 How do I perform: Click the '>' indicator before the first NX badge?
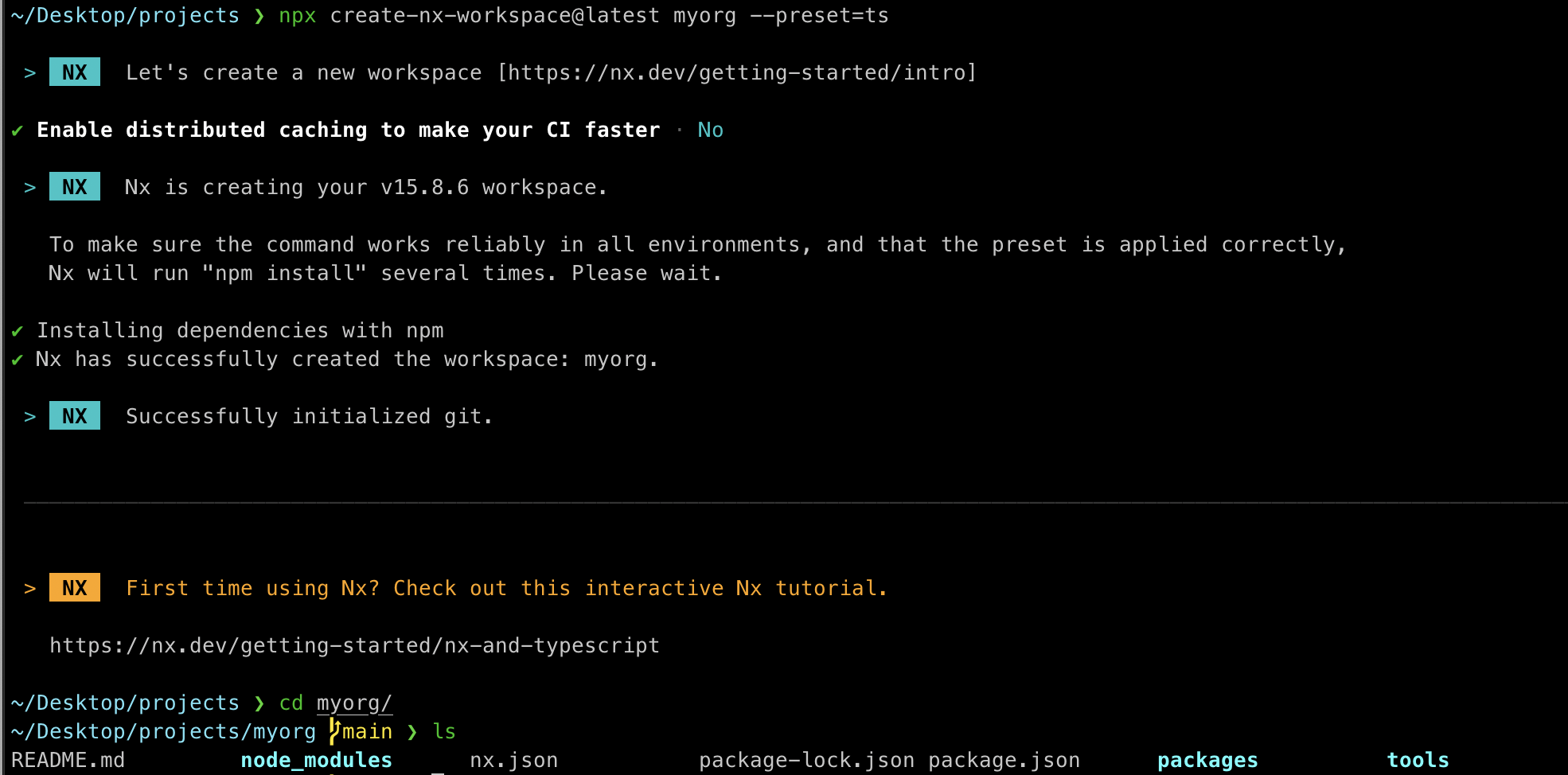[29, 72]
